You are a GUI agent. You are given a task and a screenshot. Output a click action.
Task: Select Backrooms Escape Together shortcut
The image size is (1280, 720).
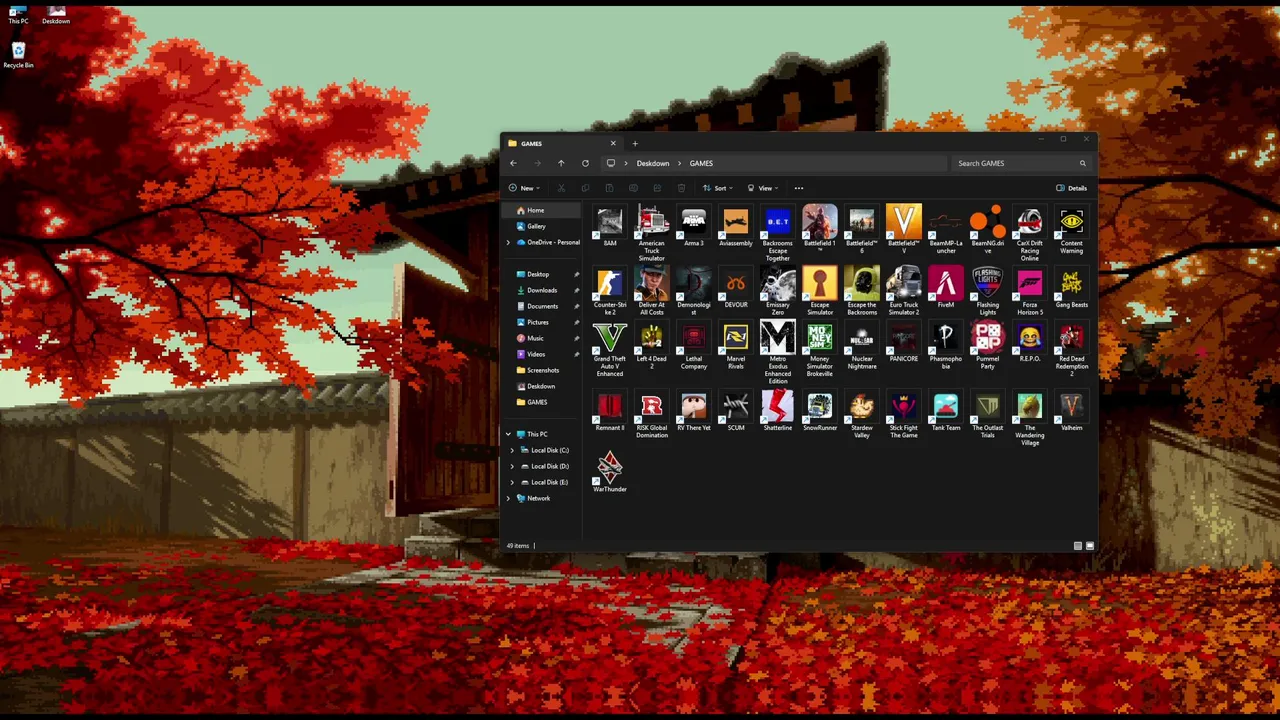pos(778,233)
